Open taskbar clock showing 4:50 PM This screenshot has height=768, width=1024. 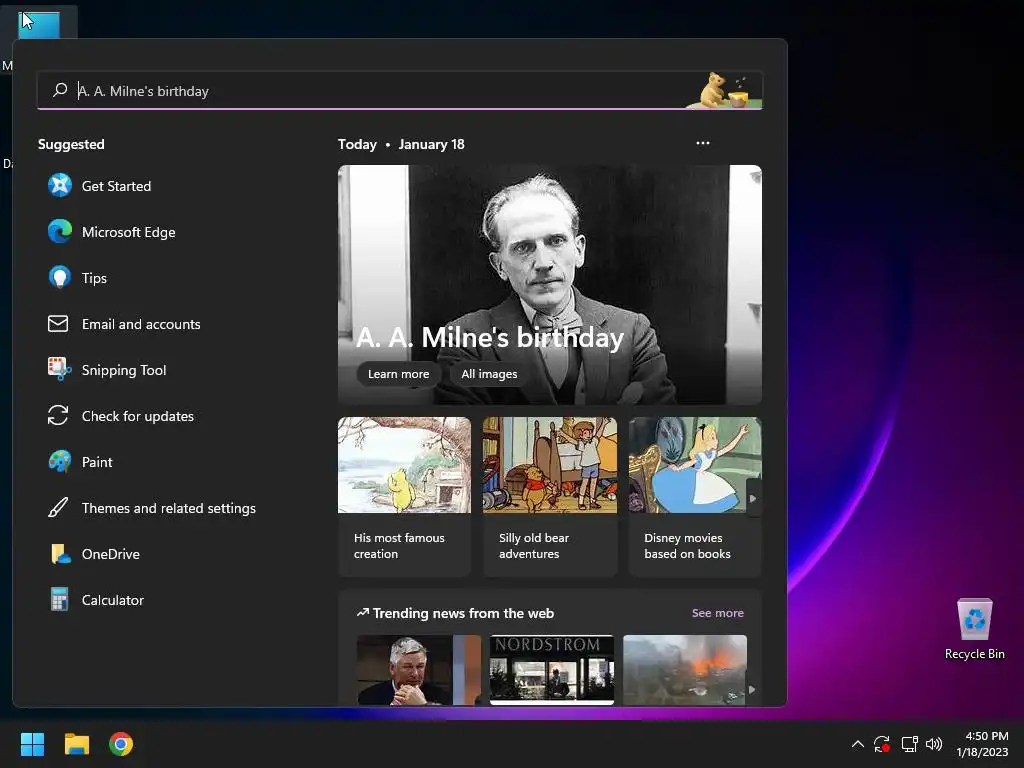(x=982, y=744)
